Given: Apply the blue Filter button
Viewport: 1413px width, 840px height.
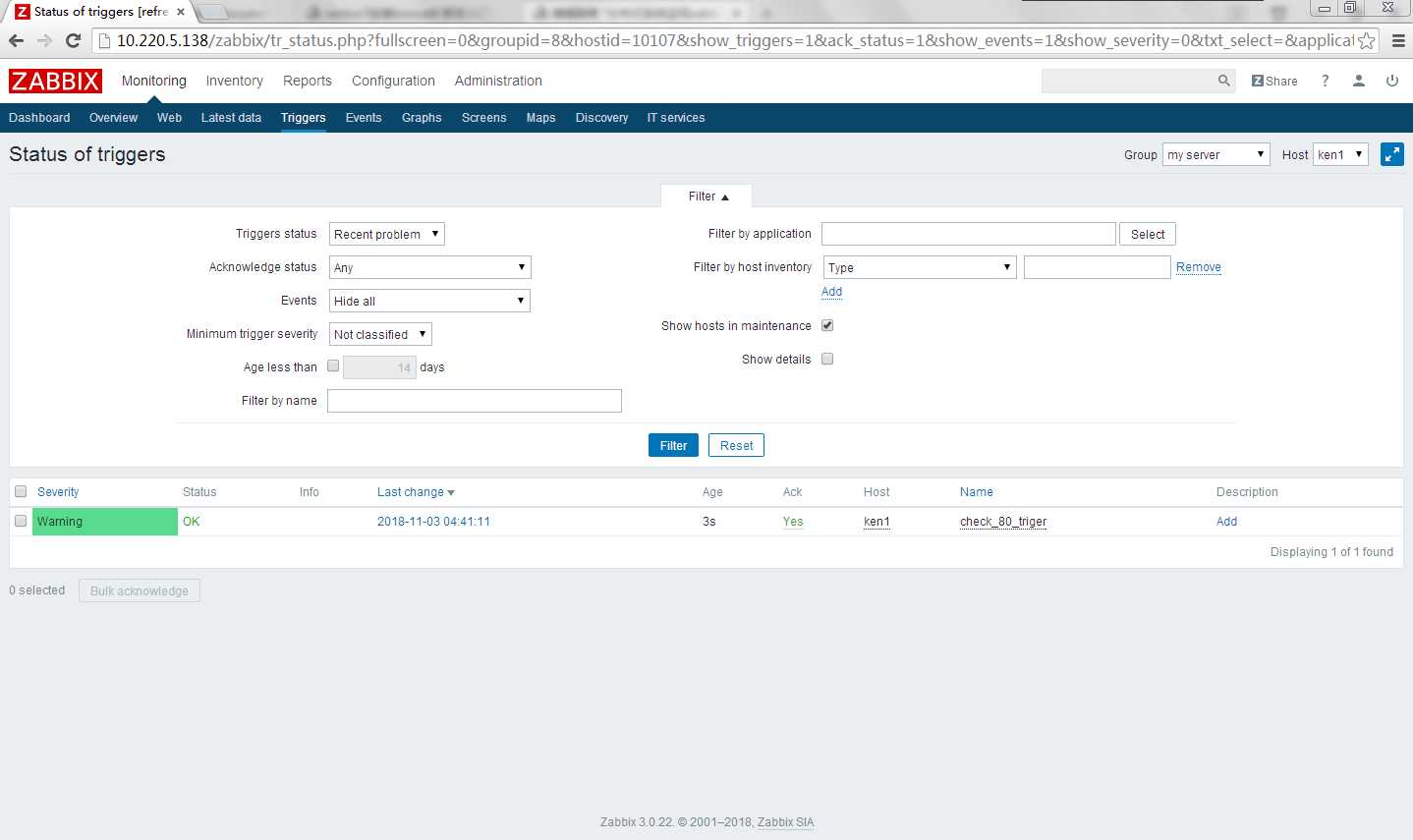Looking at the screenshot, I should 673,445.
